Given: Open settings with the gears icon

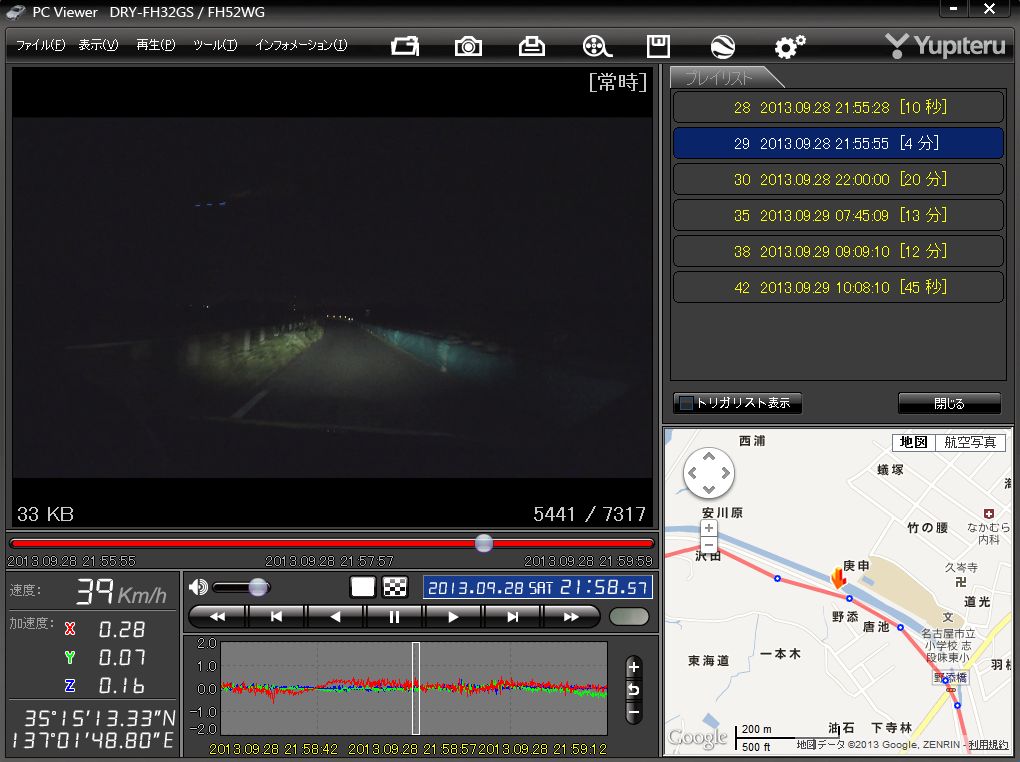Looking at the screenshot, I should click(790, 46).
